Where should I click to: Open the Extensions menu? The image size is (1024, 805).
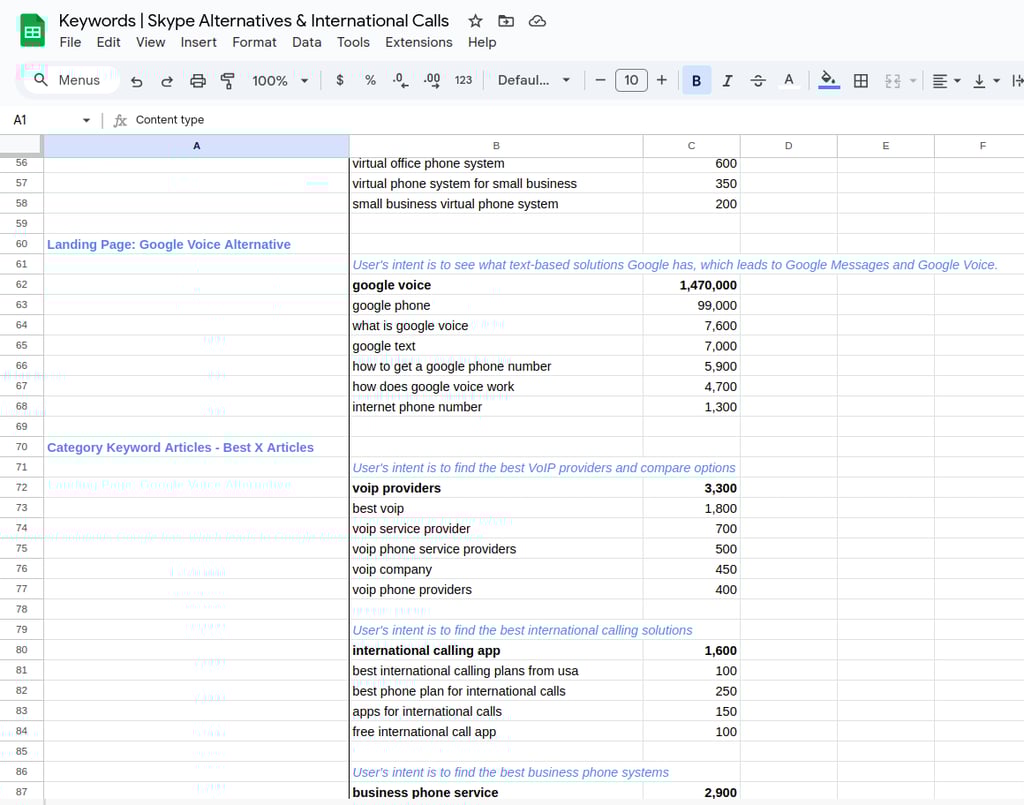coord(419,42)
